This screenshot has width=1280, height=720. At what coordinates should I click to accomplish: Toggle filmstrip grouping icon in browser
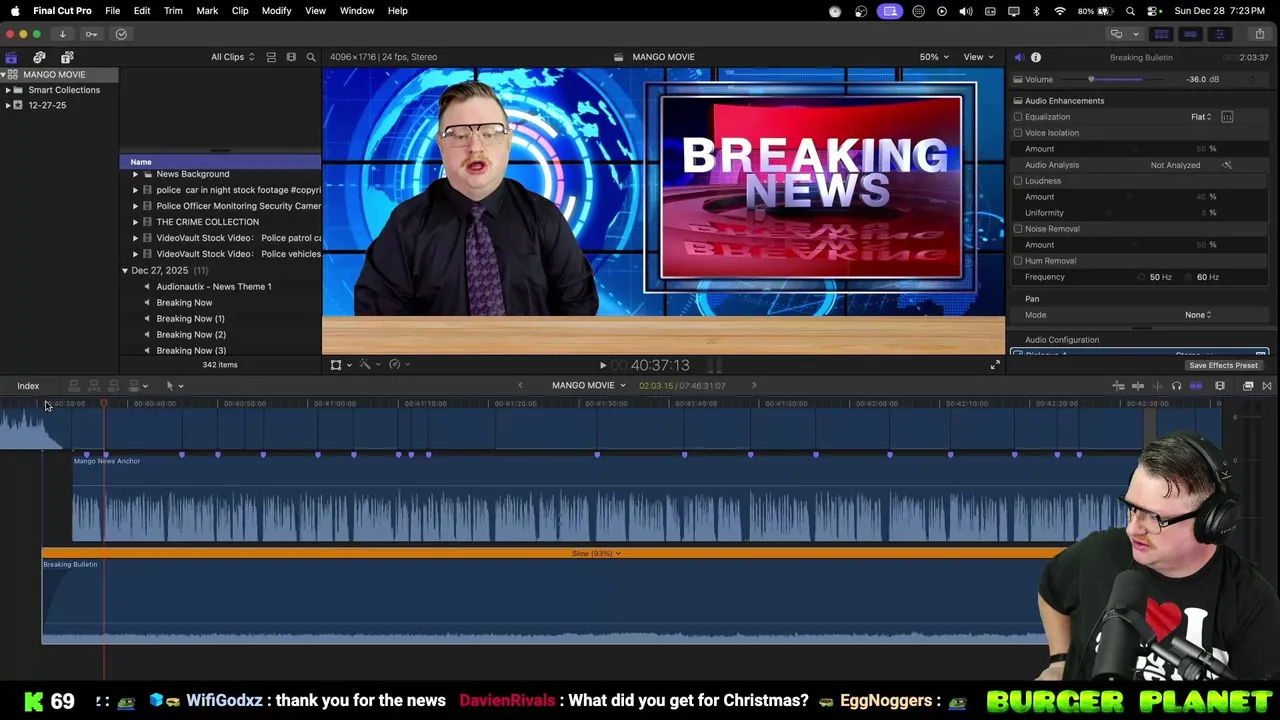[291, 57]
